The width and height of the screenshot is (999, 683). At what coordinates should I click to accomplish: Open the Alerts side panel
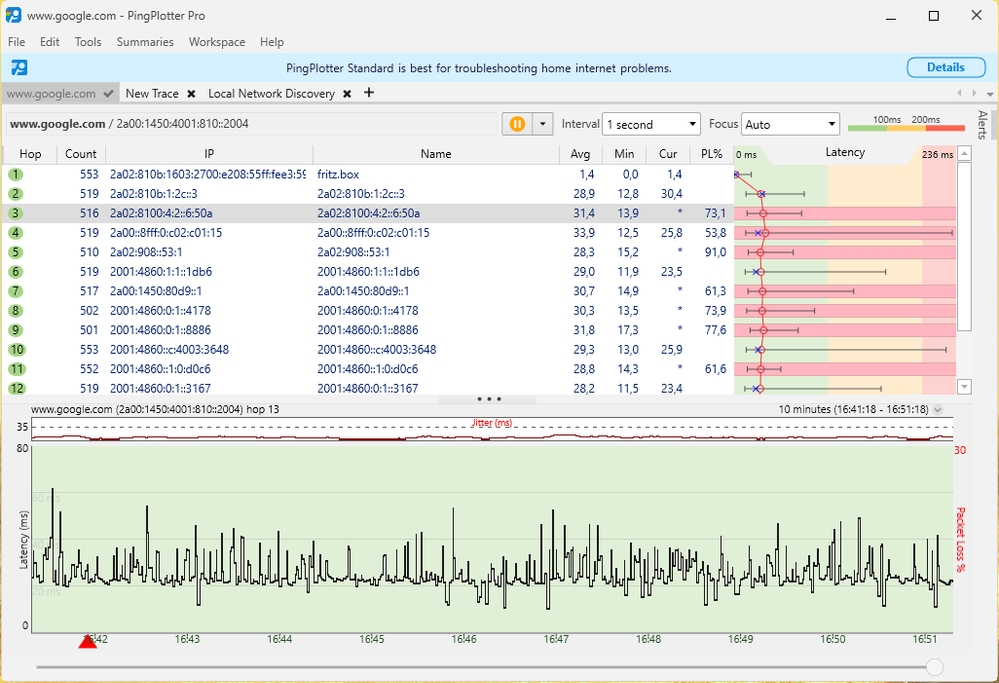(982, 124)
